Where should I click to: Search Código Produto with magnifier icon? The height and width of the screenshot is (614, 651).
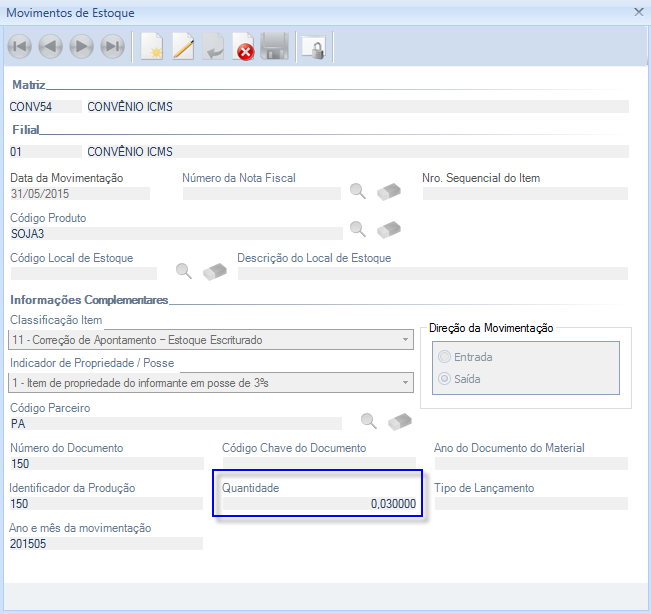[357, 229]
